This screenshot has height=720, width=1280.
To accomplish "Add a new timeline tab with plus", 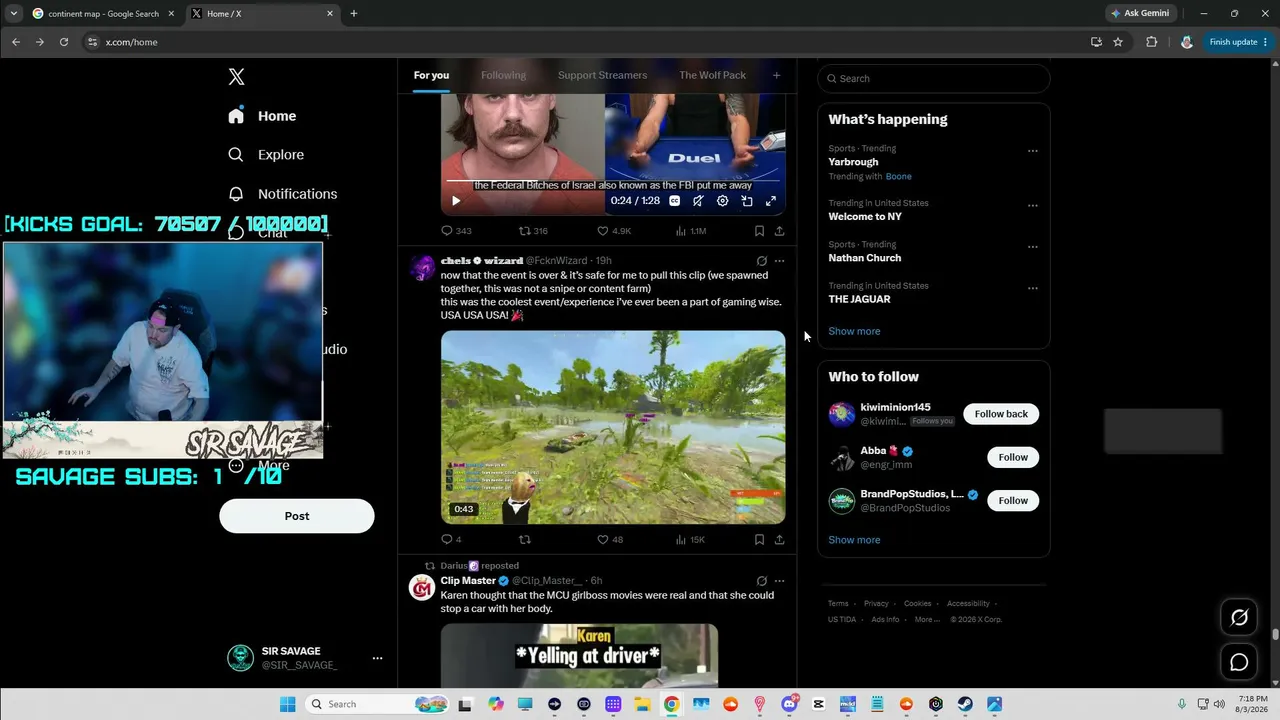I will [776, 75].
